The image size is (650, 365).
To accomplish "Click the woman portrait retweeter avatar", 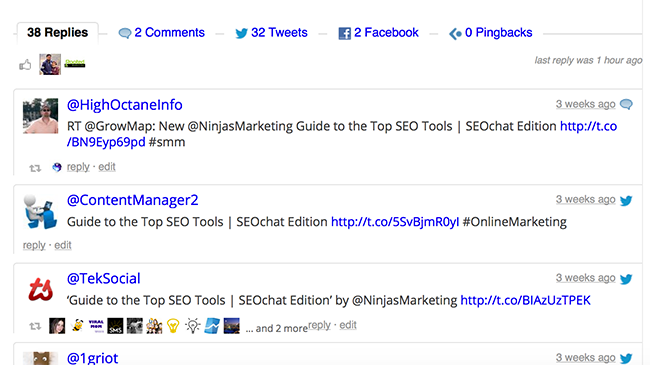I will coord(57,326).
